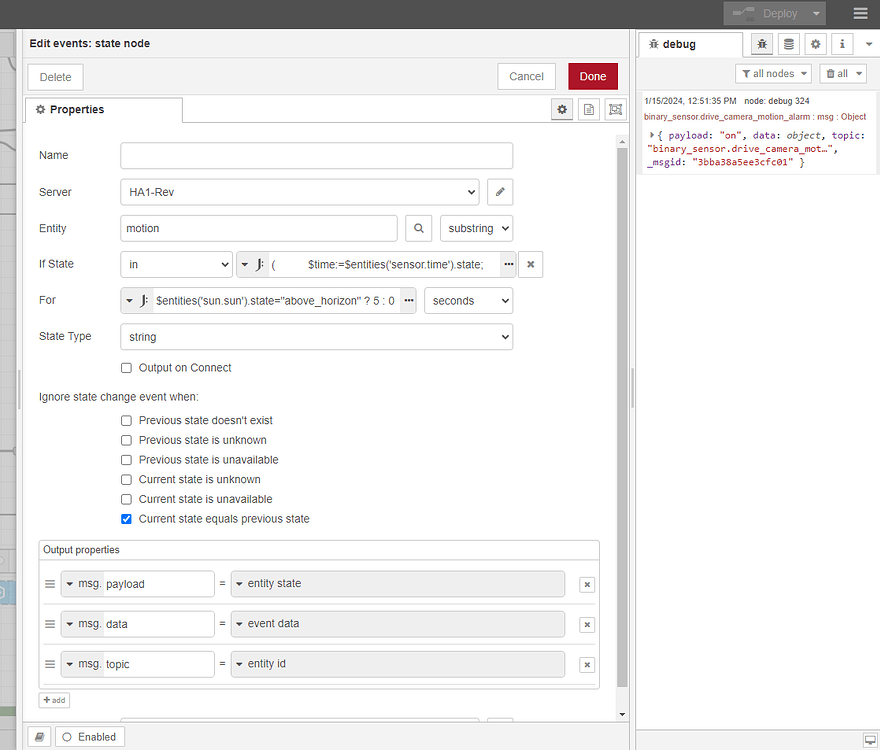The width and height of the screenshot is (880, 750).
Task: Expand the For expression editor ellipsis
Action: click(409, 301)
